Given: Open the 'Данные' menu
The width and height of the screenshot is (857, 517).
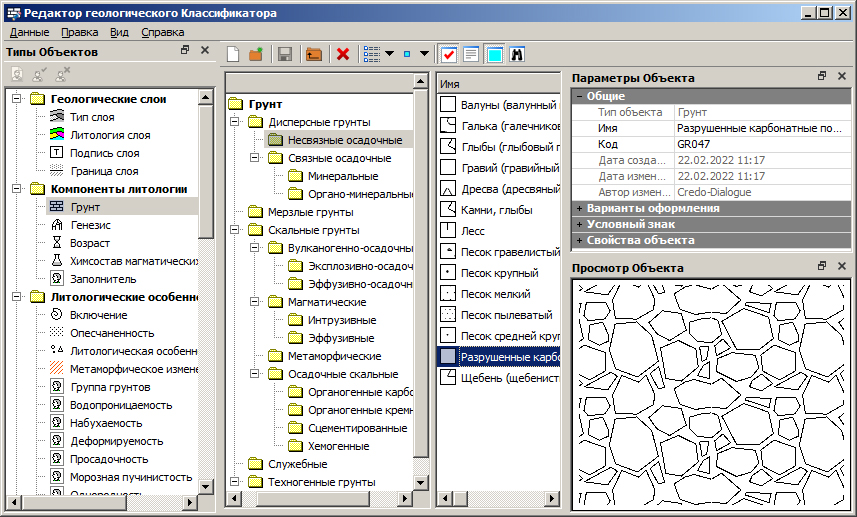Looking at the screenshot, I should (x=29, y=32).
